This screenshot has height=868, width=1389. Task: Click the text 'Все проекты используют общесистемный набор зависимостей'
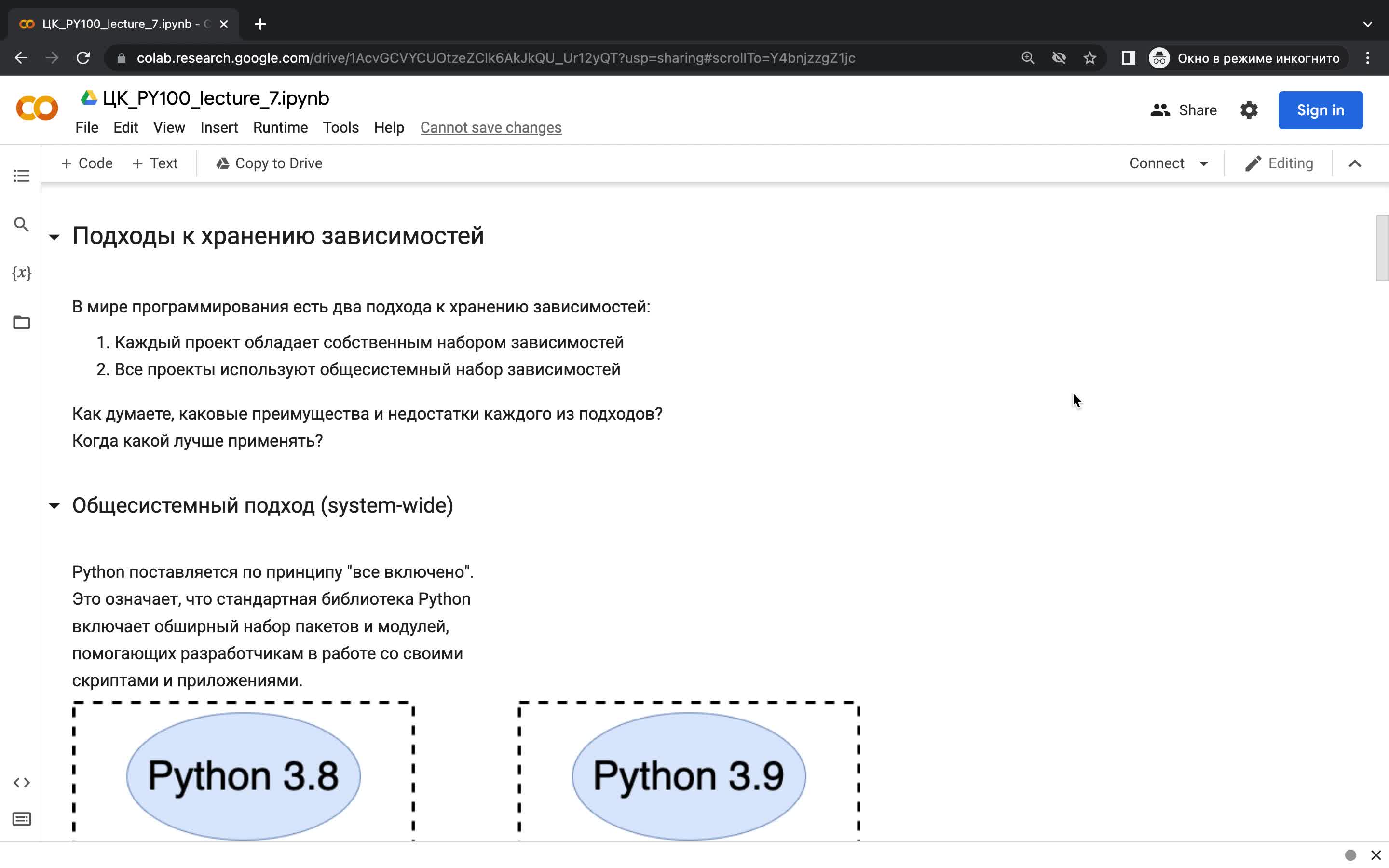(368, 370)
